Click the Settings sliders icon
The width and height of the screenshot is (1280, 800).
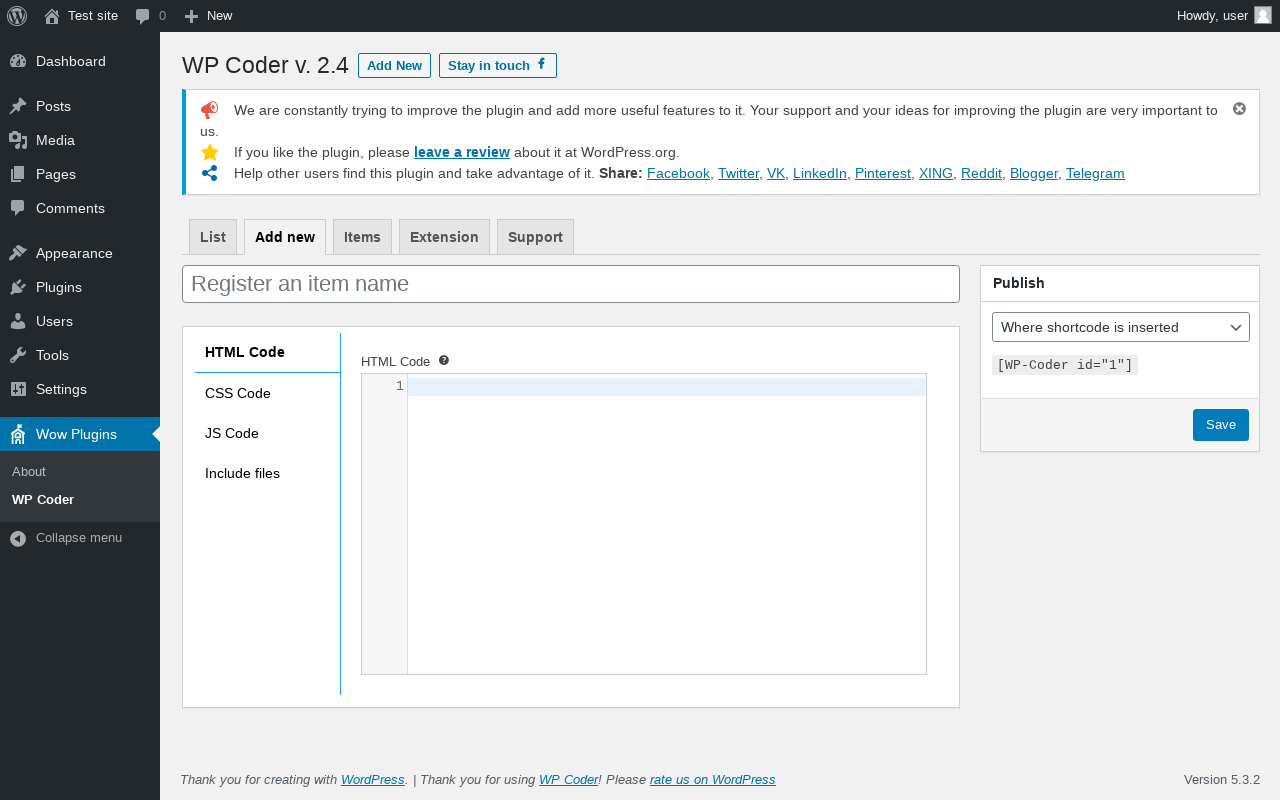pos(18,389)
